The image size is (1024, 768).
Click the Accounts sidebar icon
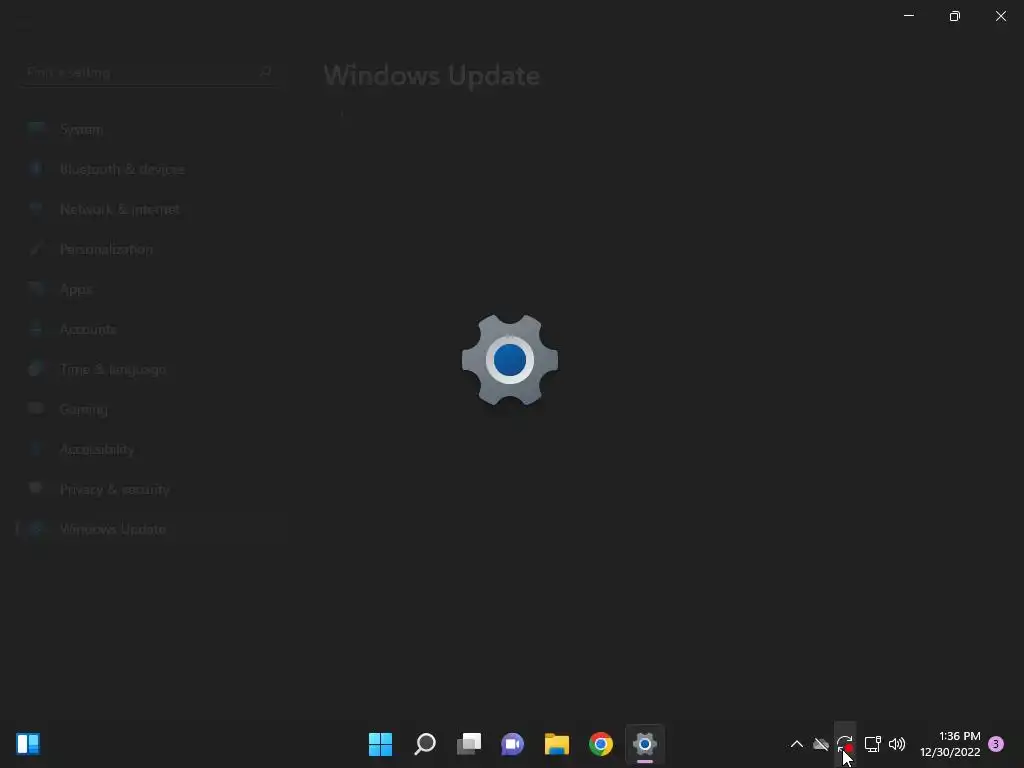(x=36, y=328)
